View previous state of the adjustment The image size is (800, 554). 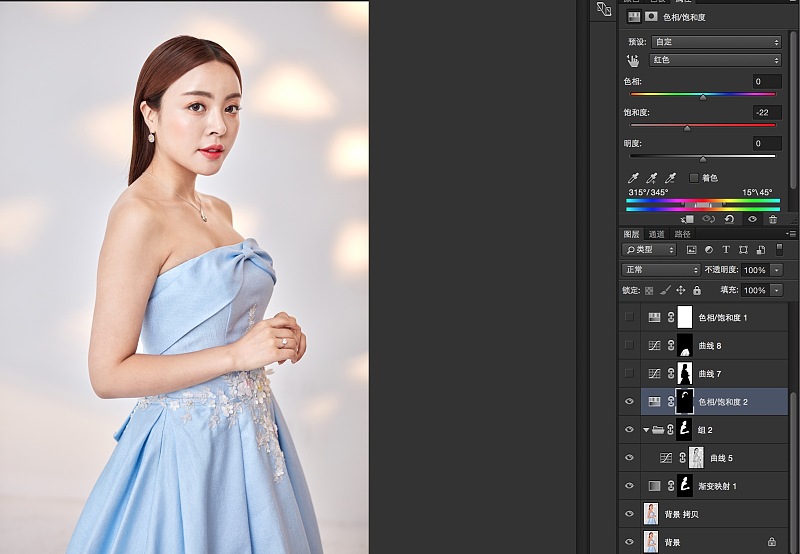708,219
